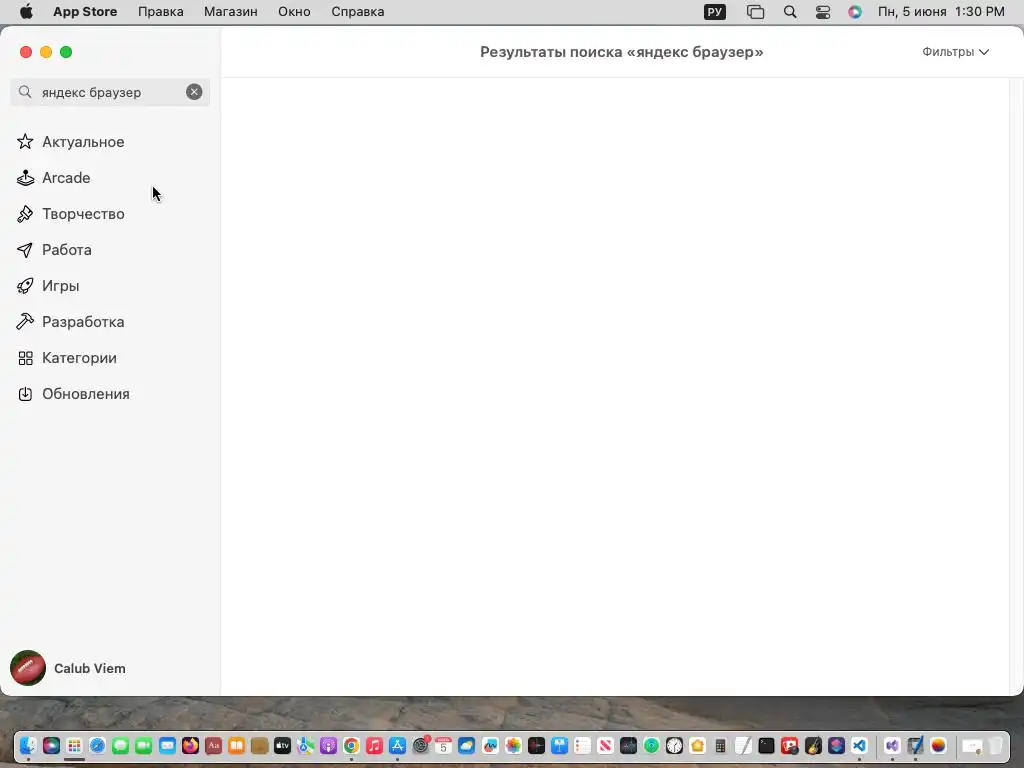
Task: Open Reminders from the Dock
Action: click(583, 746)
